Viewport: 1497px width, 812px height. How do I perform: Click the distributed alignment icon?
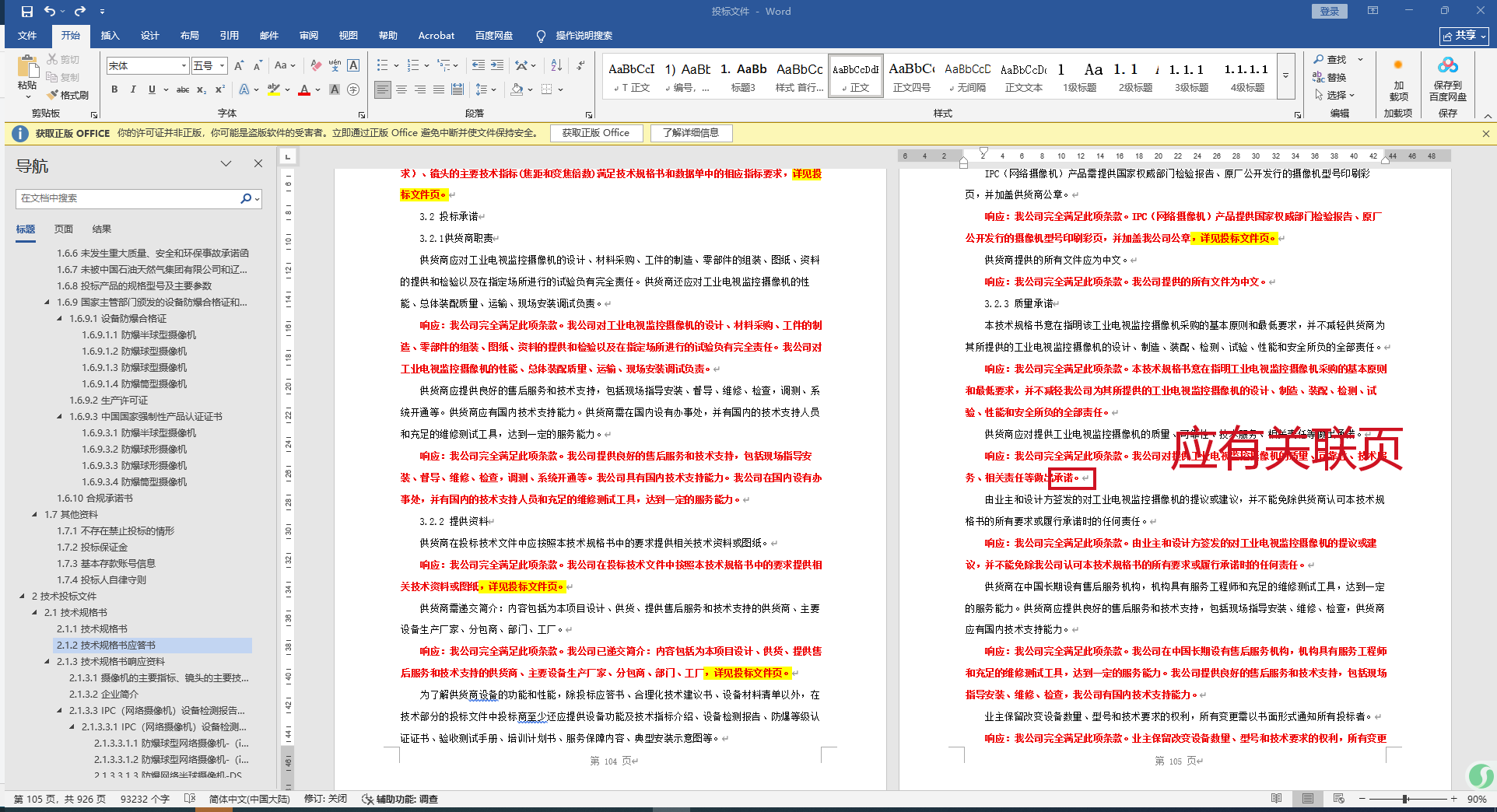458,89
